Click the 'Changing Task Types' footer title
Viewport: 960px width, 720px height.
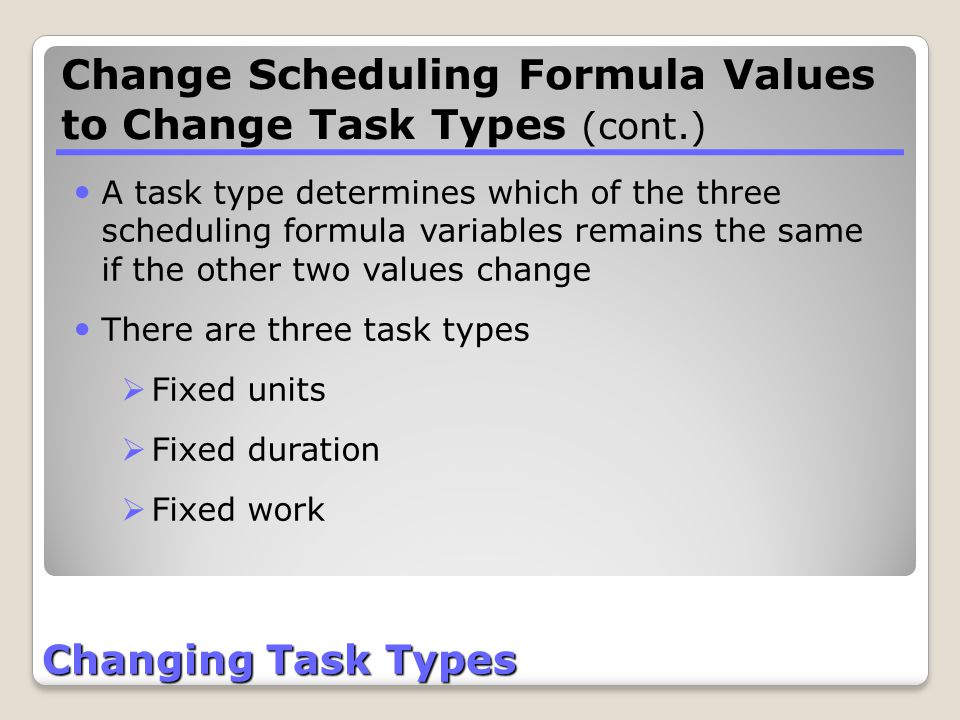pyautogui.click(x=280, y=662)
